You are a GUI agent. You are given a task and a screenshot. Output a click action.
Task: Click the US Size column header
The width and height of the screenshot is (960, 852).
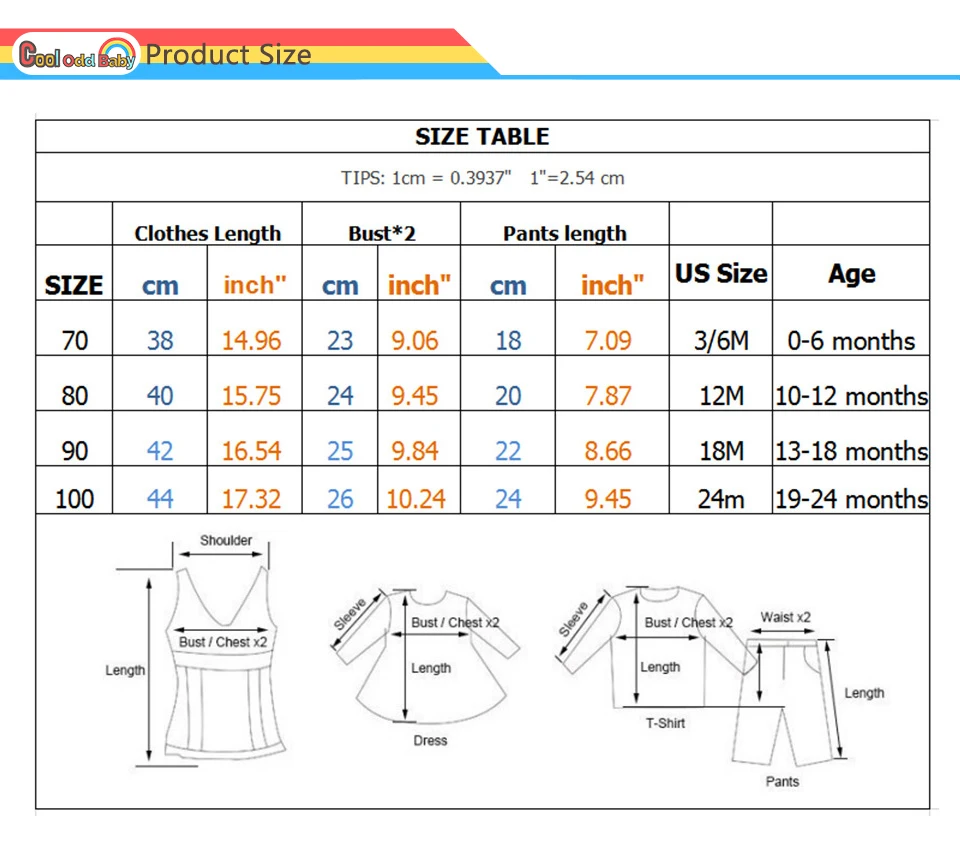pos(721,273)
